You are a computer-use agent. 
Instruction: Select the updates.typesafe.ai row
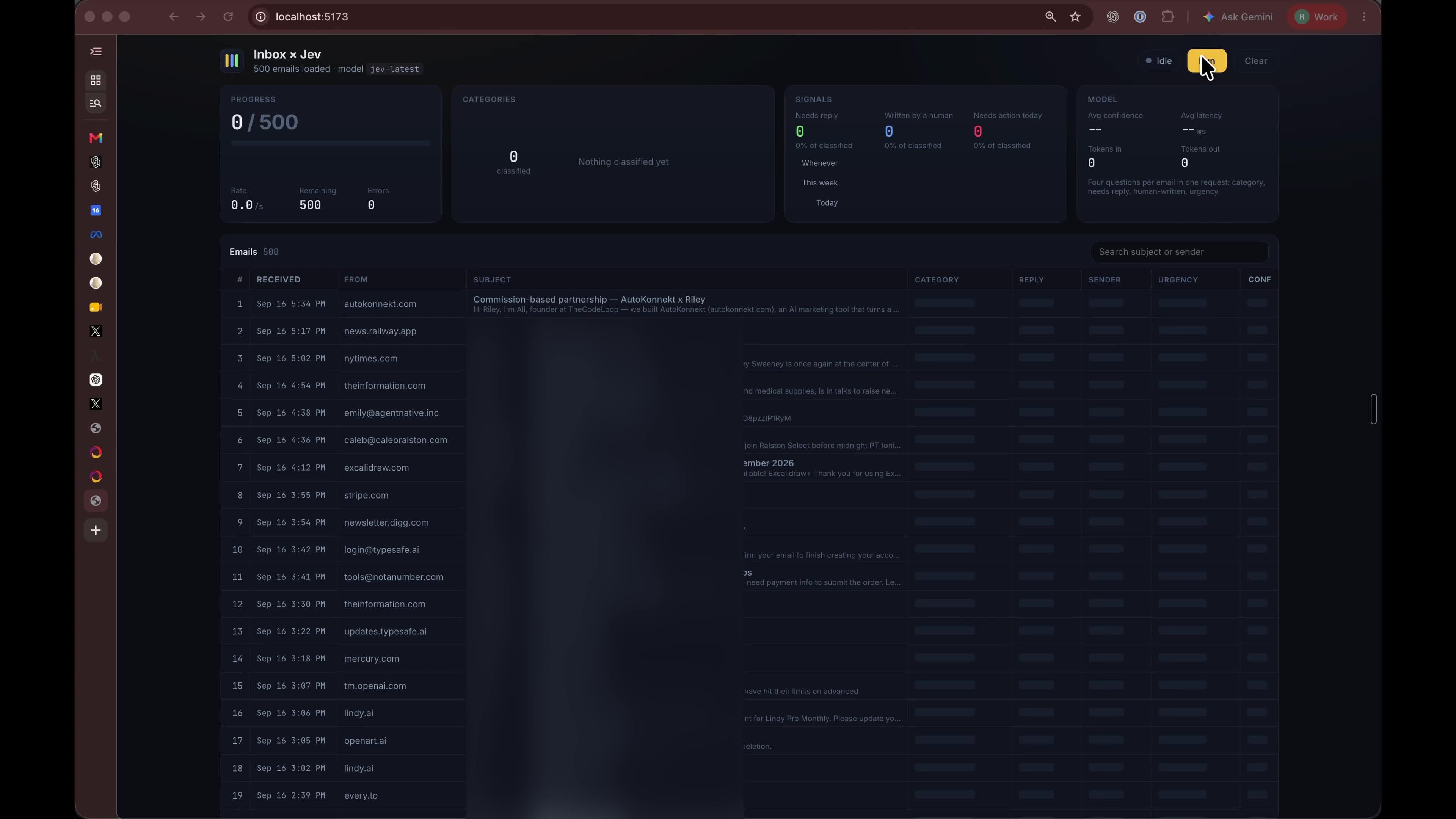(749, 631)
